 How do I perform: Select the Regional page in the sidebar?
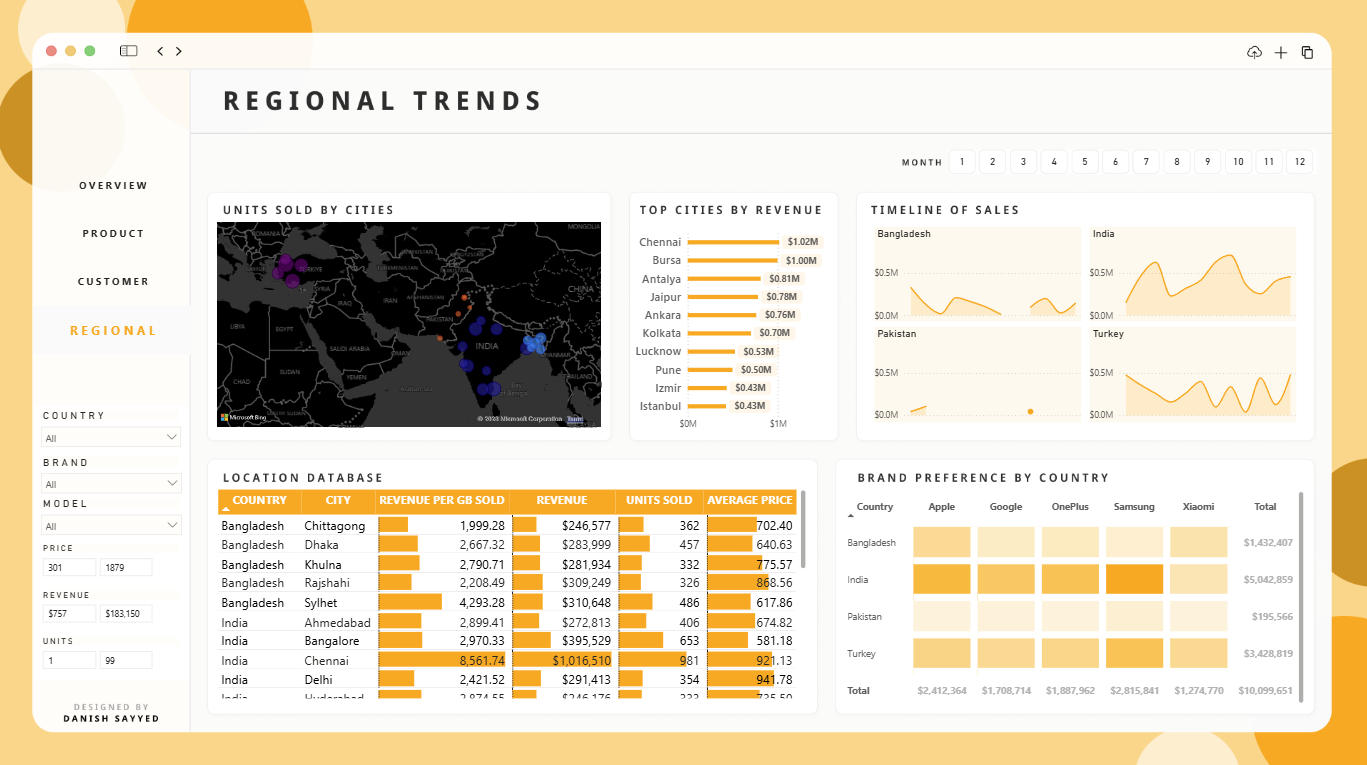point(113,331)
